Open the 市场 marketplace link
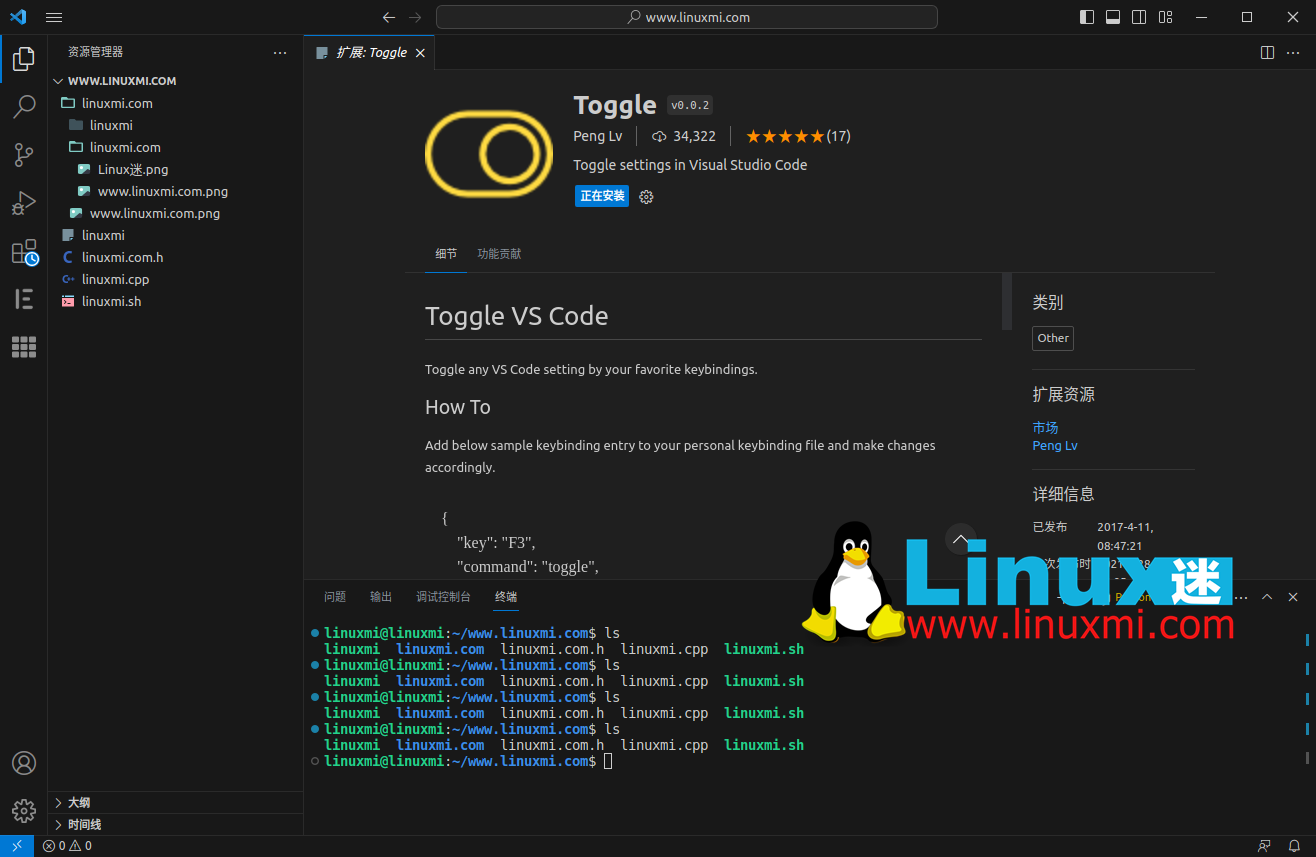The width and height of the screenshot is (1316, 857). [1045, 428]
